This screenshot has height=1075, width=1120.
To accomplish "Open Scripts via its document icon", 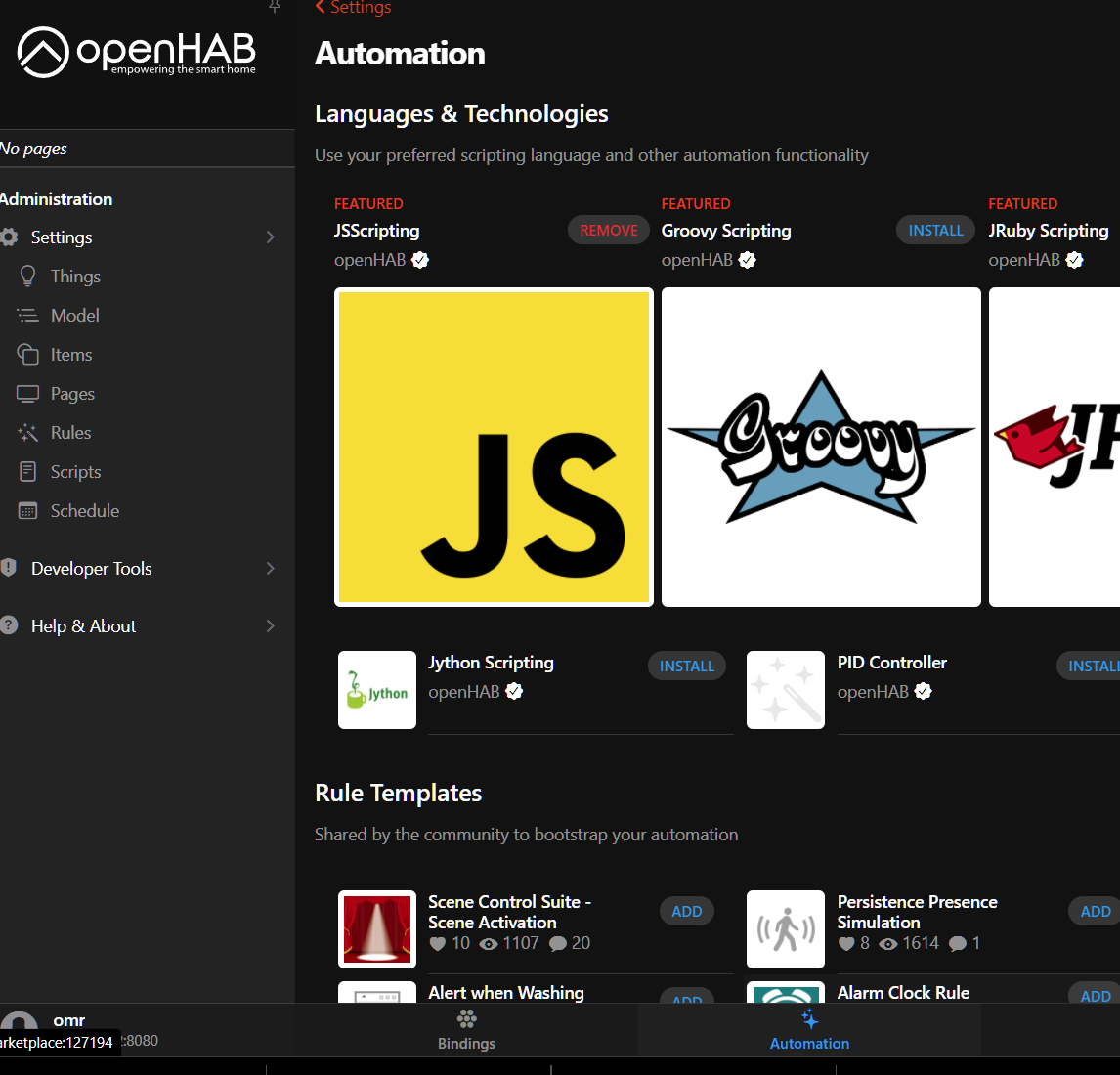I will (28, 472).
